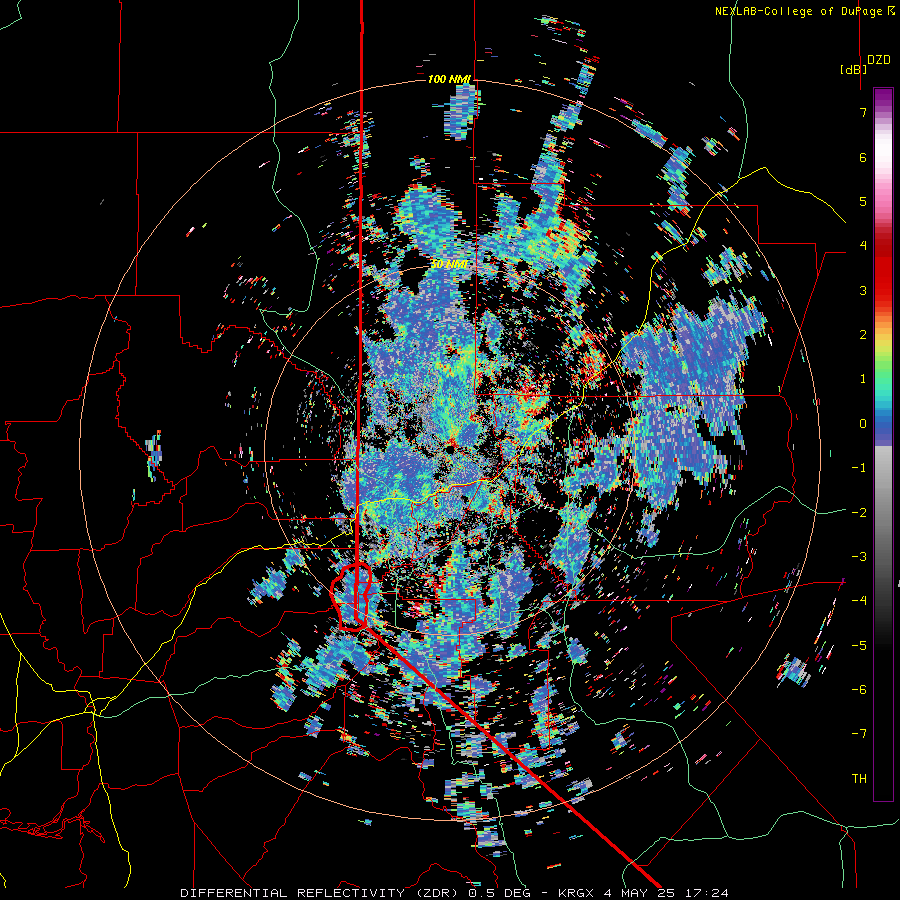This screenshot has width=900, height=900.
Task: Click the ZDR color scale bar
Action: point(883,444)
